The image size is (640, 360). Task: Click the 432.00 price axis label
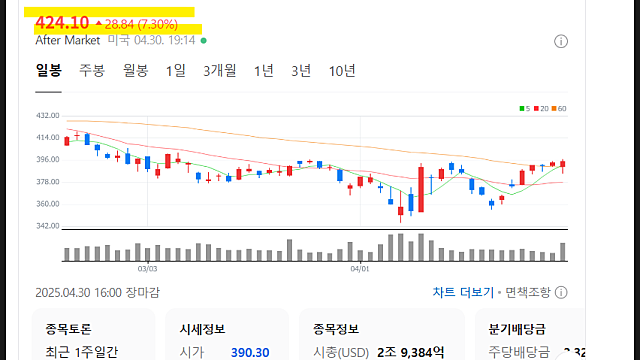coord(48,116)
